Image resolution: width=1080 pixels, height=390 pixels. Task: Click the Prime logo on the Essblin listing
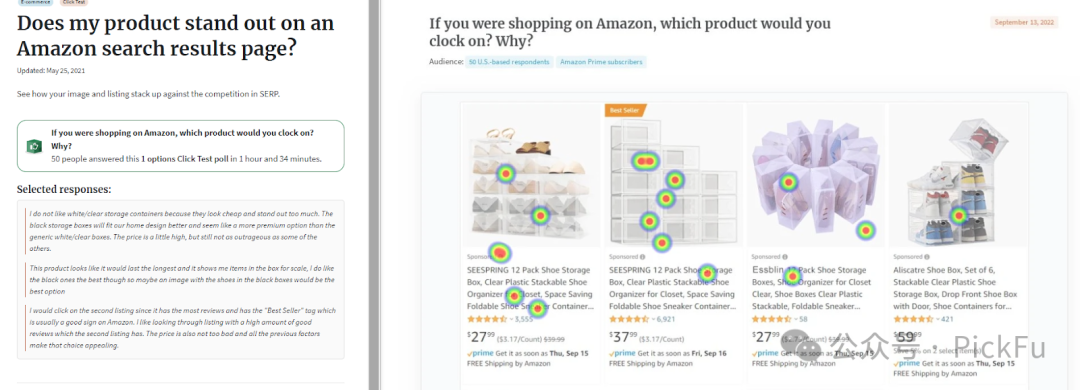(765, 353)
